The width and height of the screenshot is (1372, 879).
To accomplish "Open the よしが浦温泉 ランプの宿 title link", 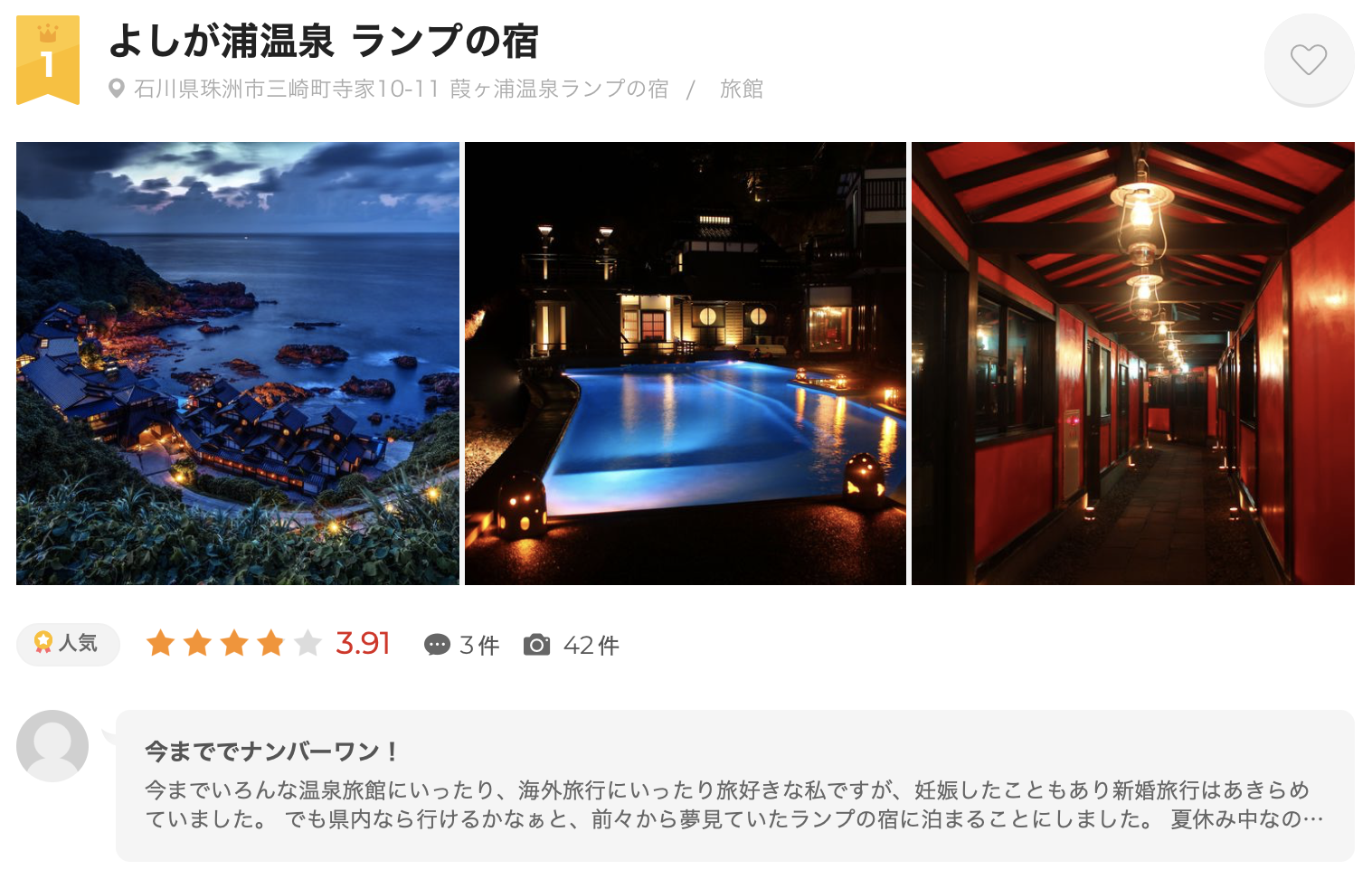I will 323,41.
